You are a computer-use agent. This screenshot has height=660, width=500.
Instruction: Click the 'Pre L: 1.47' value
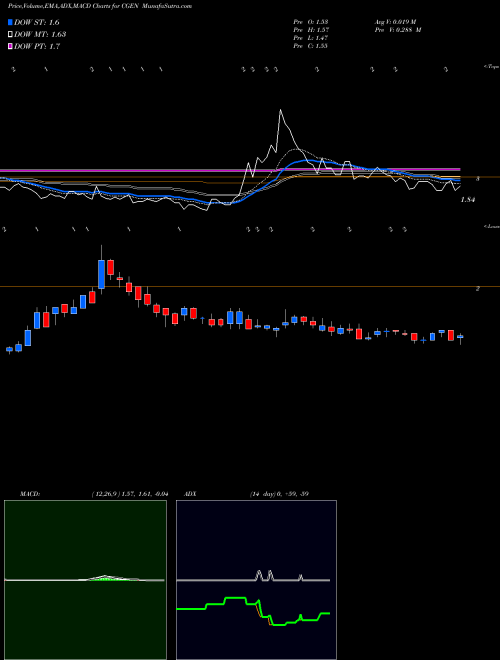tap(311, 38)
